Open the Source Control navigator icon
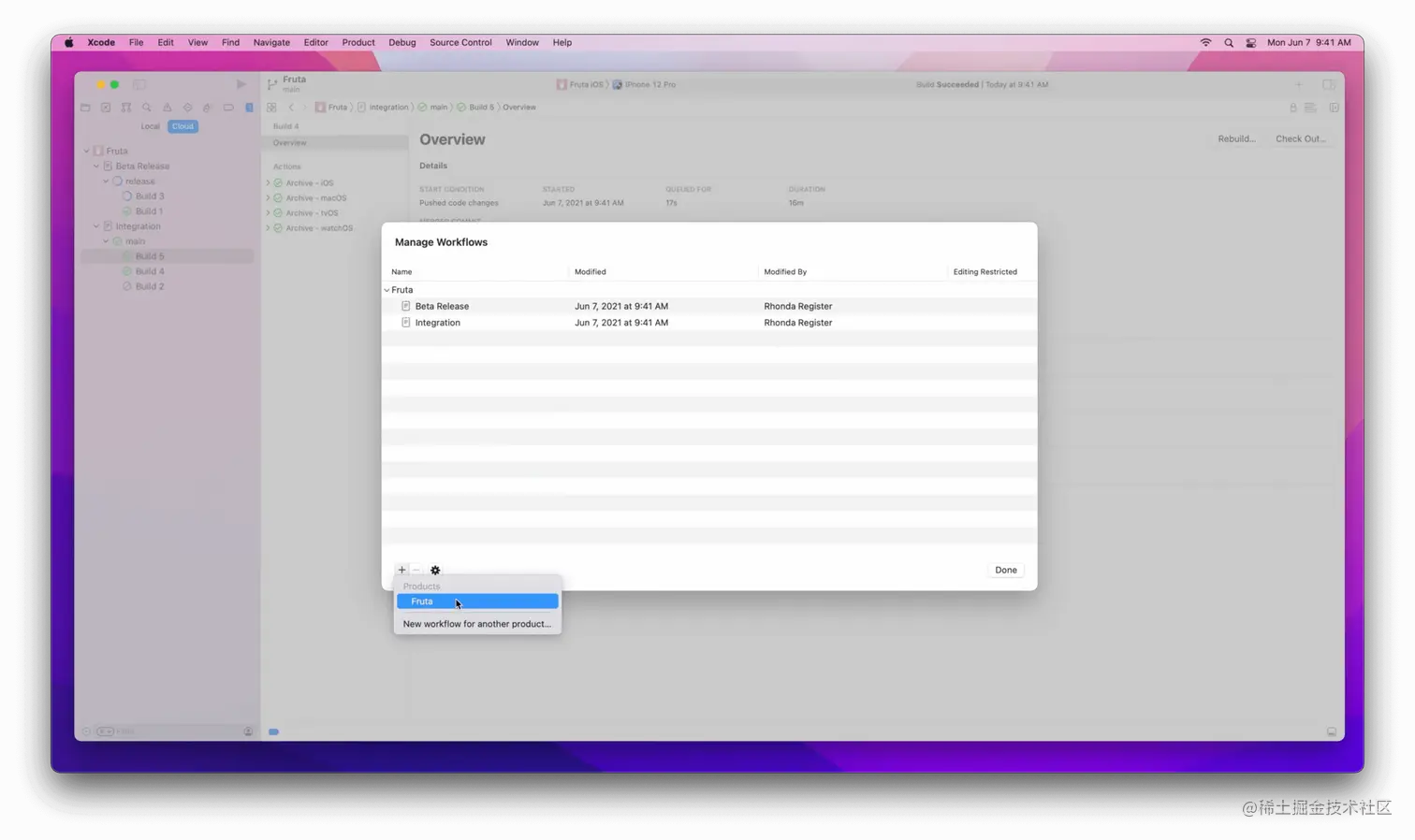 coord(106,108)
